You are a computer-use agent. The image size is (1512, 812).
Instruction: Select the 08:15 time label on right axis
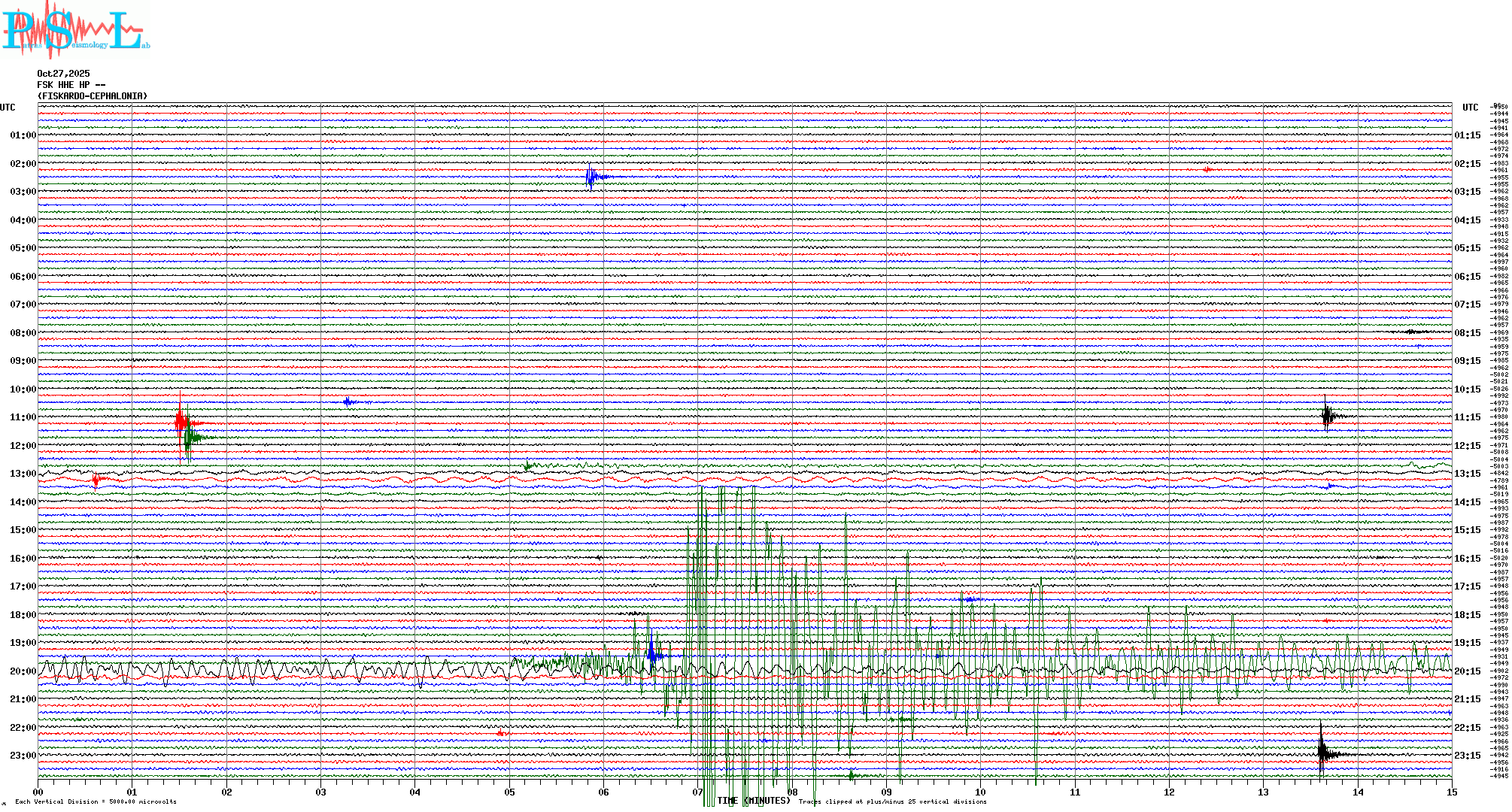pyautogui.click(x=1468, y=333)
